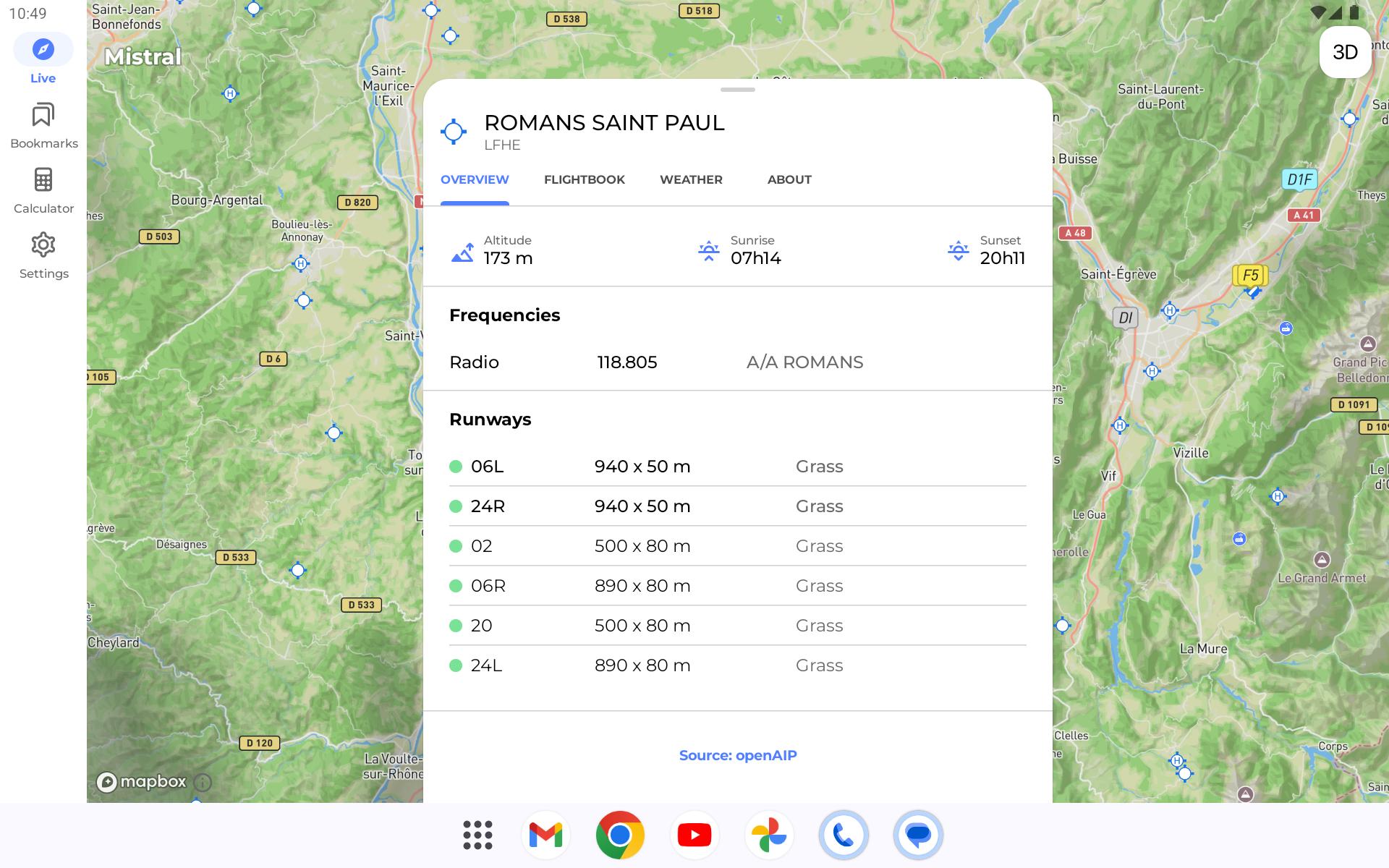The width and height of the screenshot is (1389, 868).
Task: Switch to the About tab
Action: click(789, 179)
